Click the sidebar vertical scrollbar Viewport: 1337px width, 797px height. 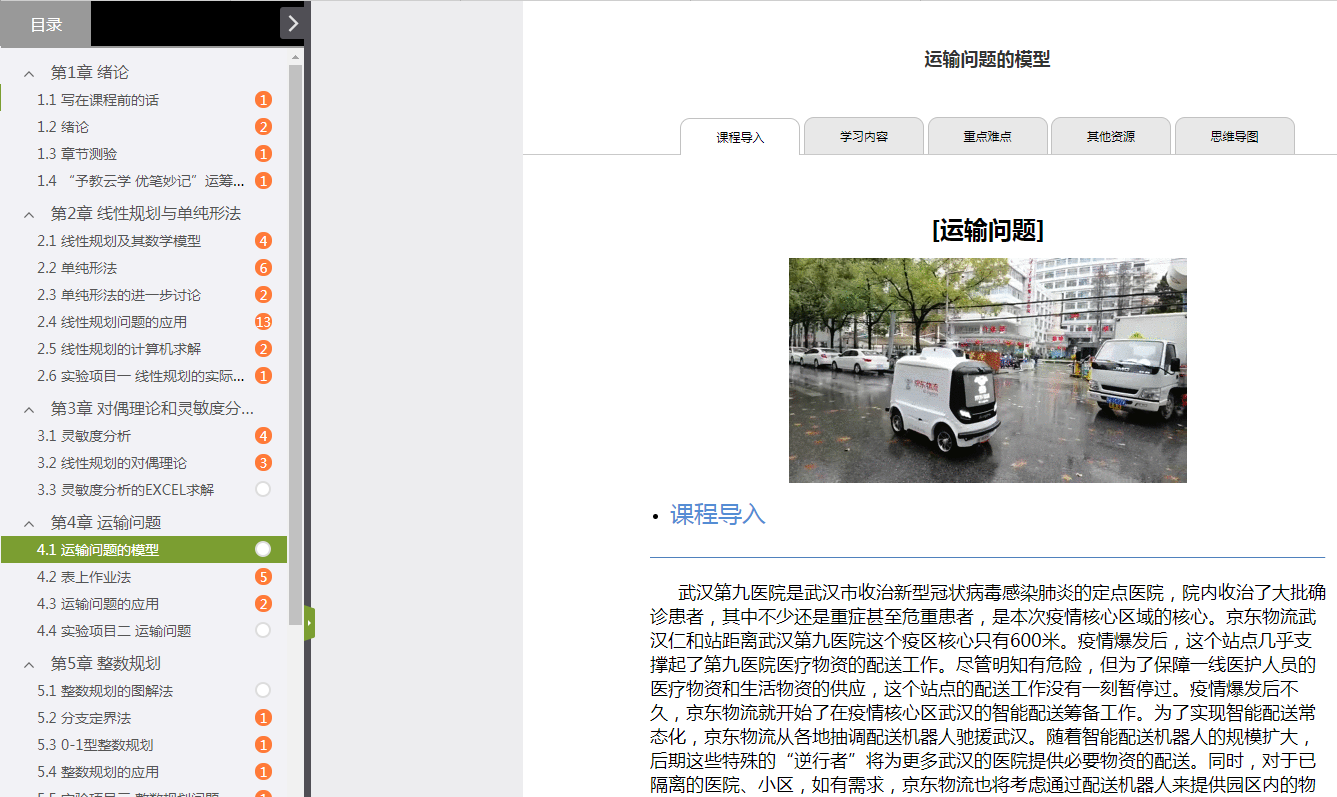coord(295,345)
